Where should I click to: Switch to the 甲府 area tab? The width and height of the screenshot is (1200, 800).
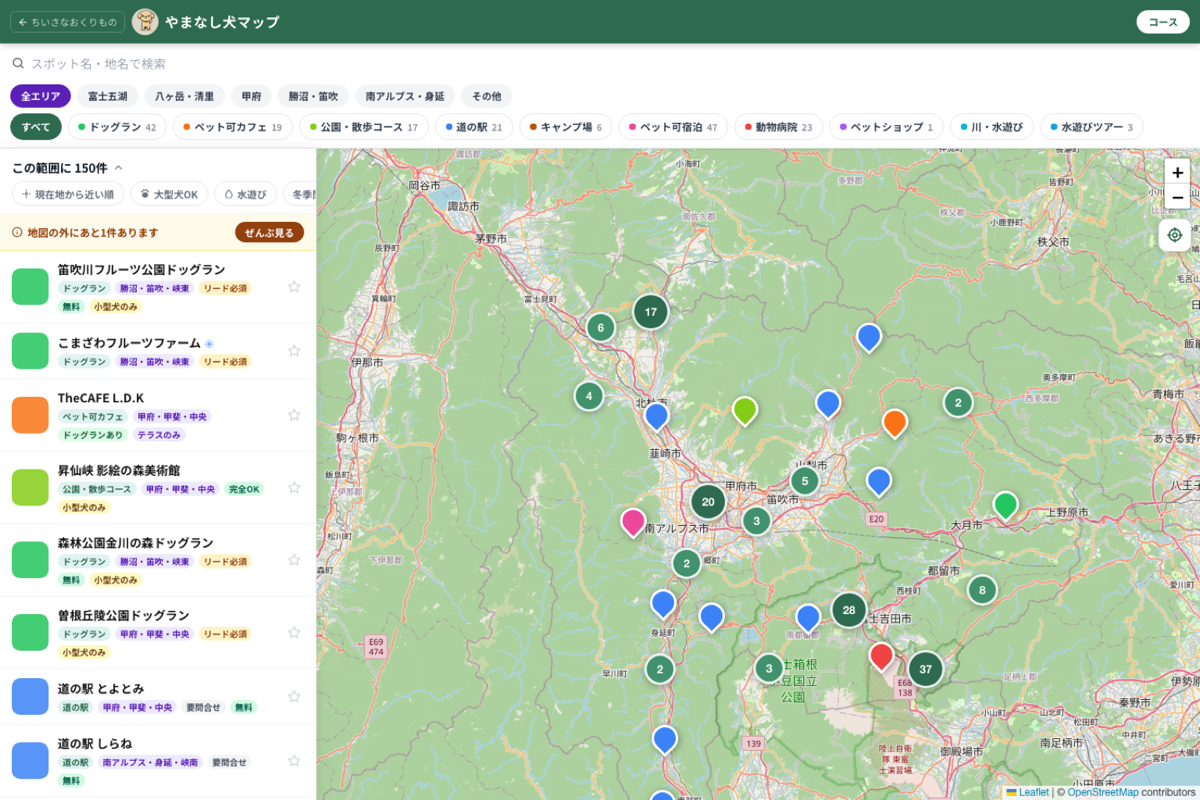[251, 96]
